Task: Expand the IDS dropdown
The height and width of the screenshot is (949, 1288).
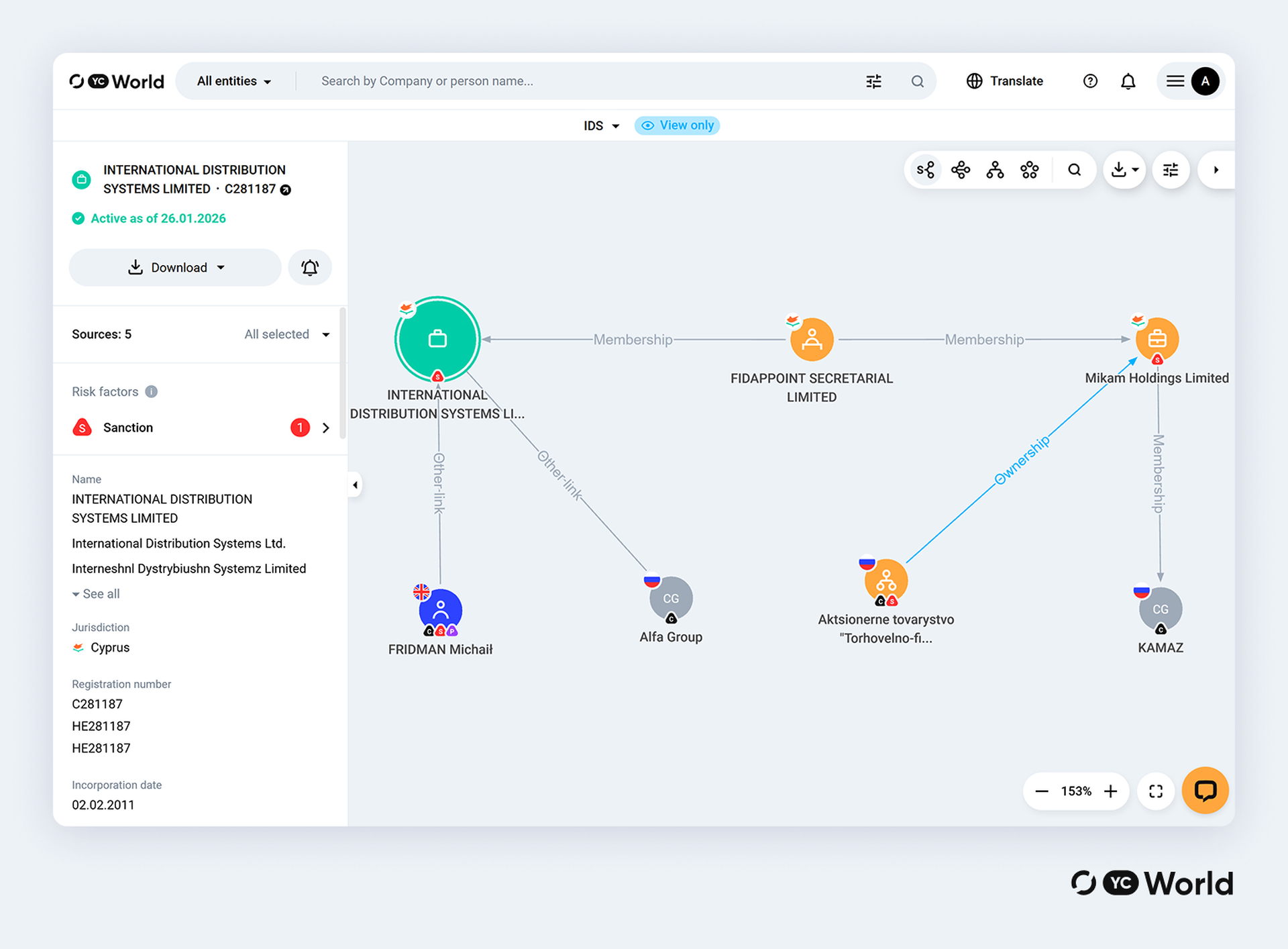Action: tap(601, 126)
